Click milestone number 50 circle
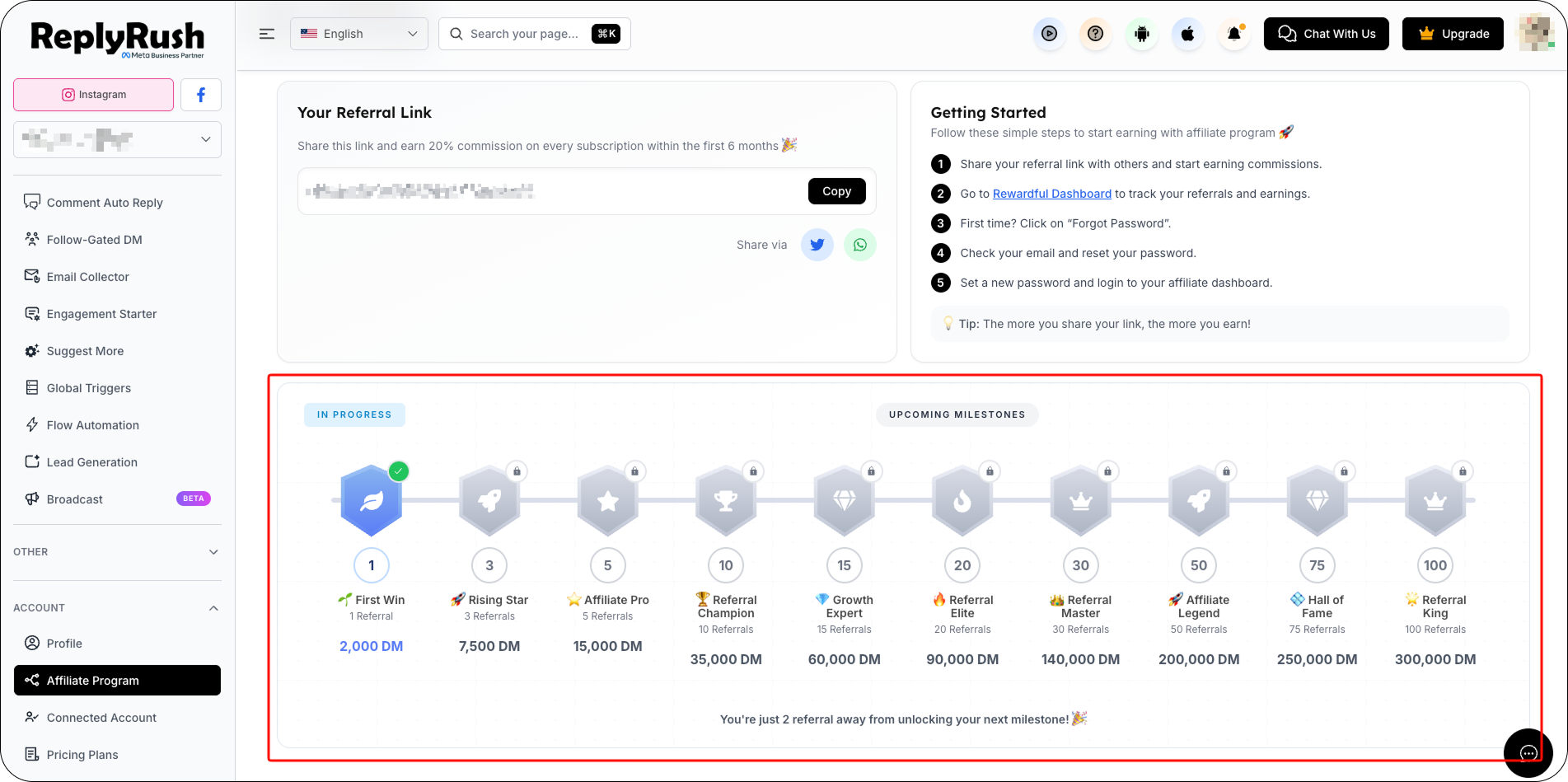The width and height of the screenshot is (1568, 782). point(1199,565)
